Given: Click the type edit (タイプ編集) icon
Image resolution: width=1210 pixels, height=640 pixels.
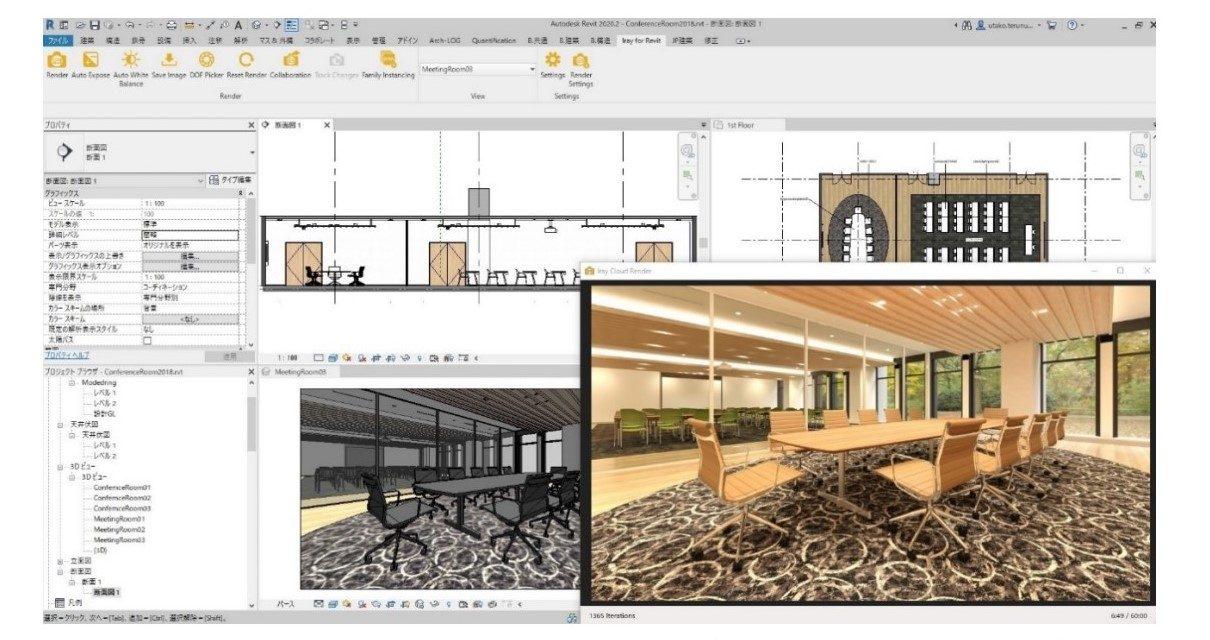Looking at the screenshot, I should click(x=213, y=180).
